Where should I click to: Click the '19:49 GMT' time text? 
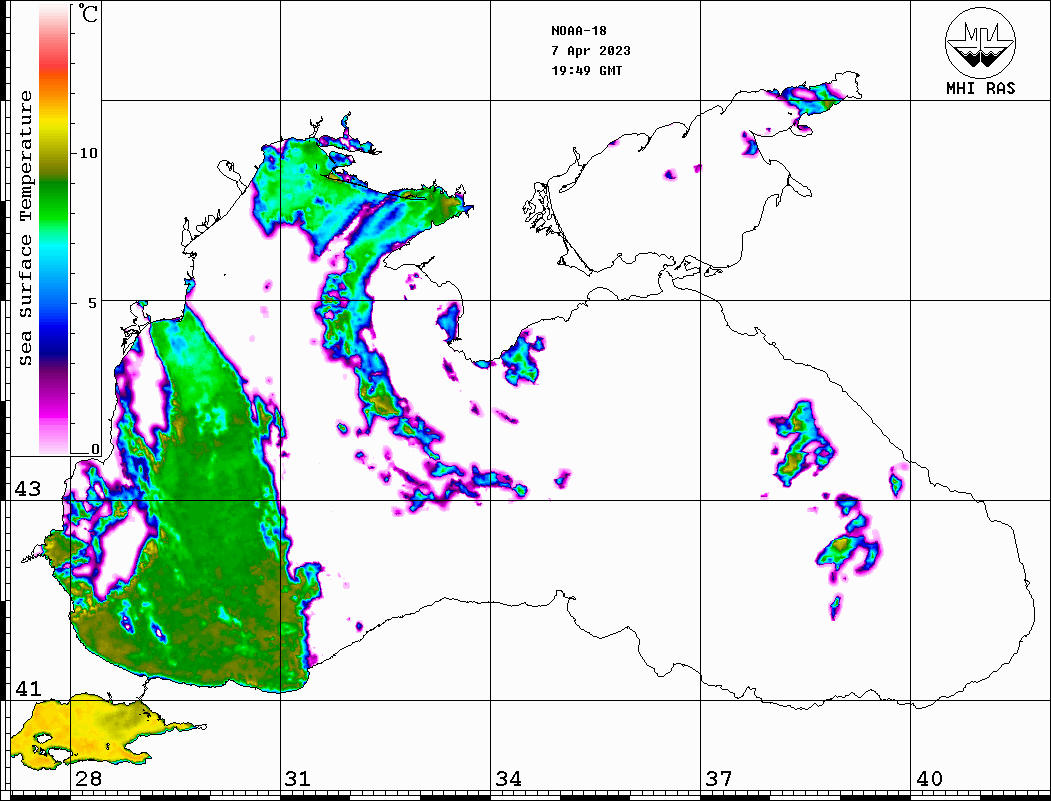pyautogui.click(x=586, y=71)
